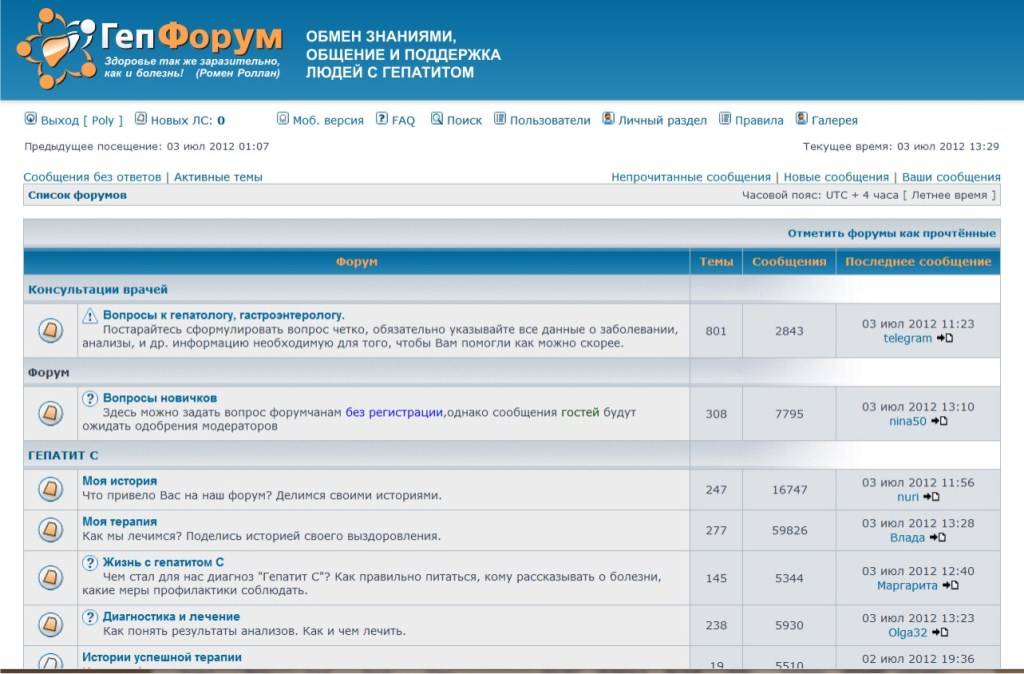Click the ГепФорум logo
Screen dimensions: 1024x674
pos(150,48)
